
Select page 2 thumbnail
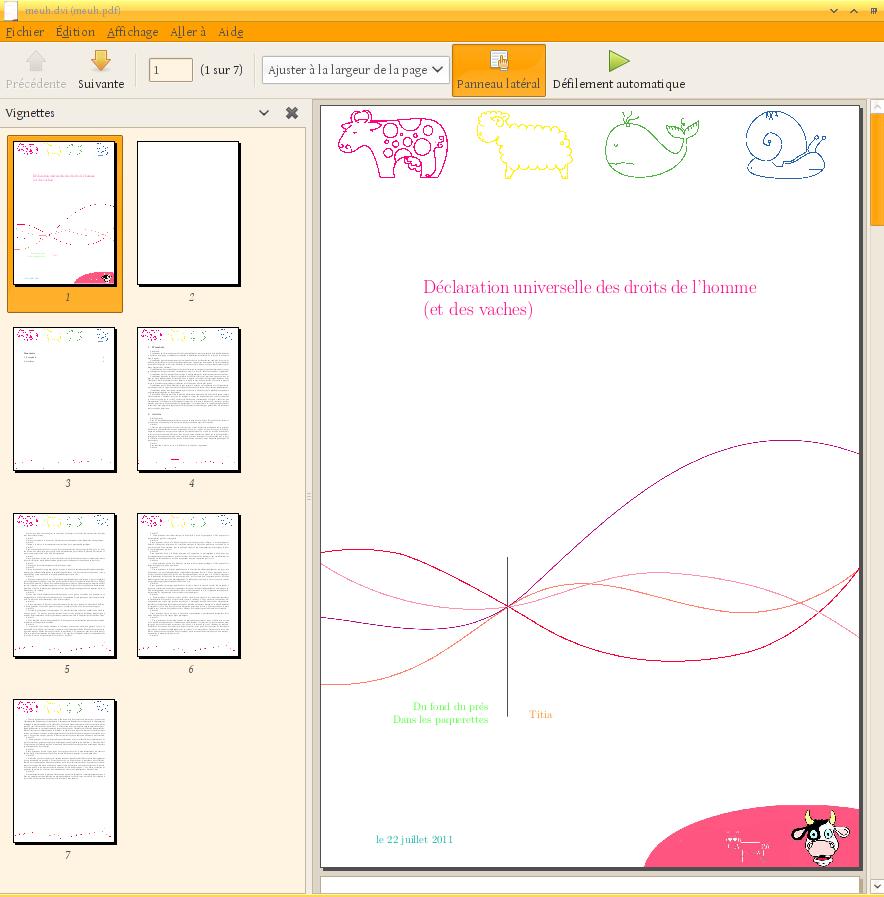click(x=189, y=213)
